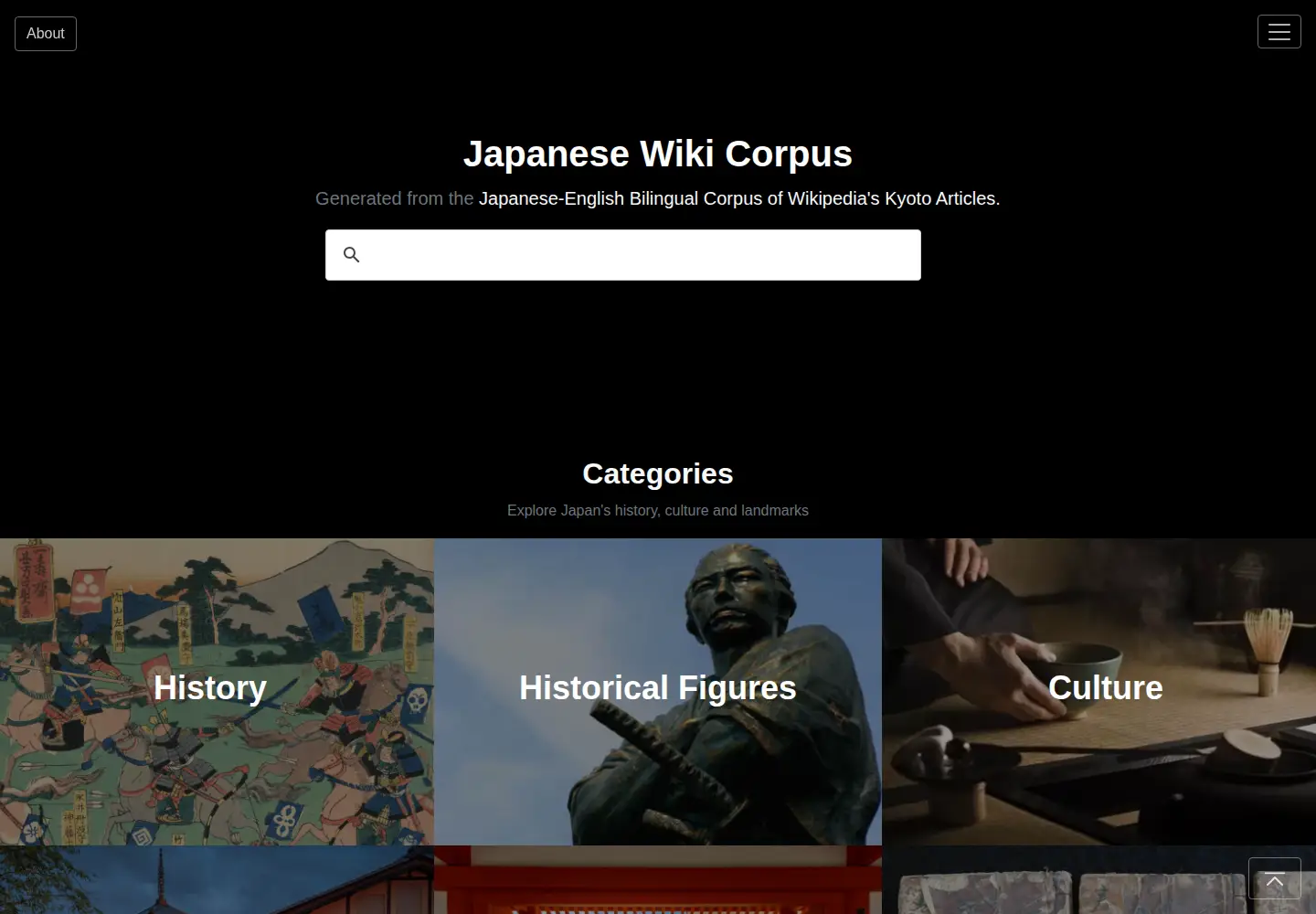Click the back-to-top arrow button

[x=1274, y=879]
